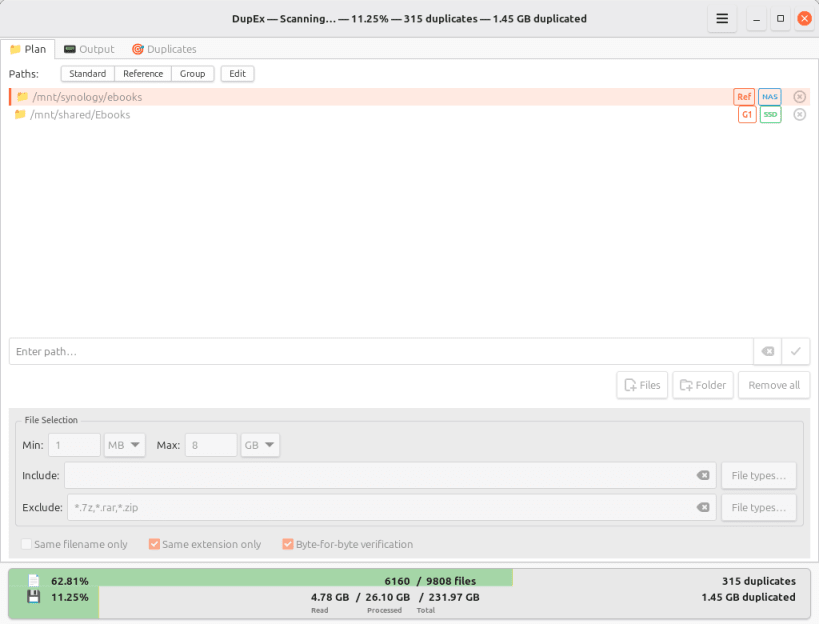Set path type to Reference
Screen dimensions: 819x624
coord(143,74)
